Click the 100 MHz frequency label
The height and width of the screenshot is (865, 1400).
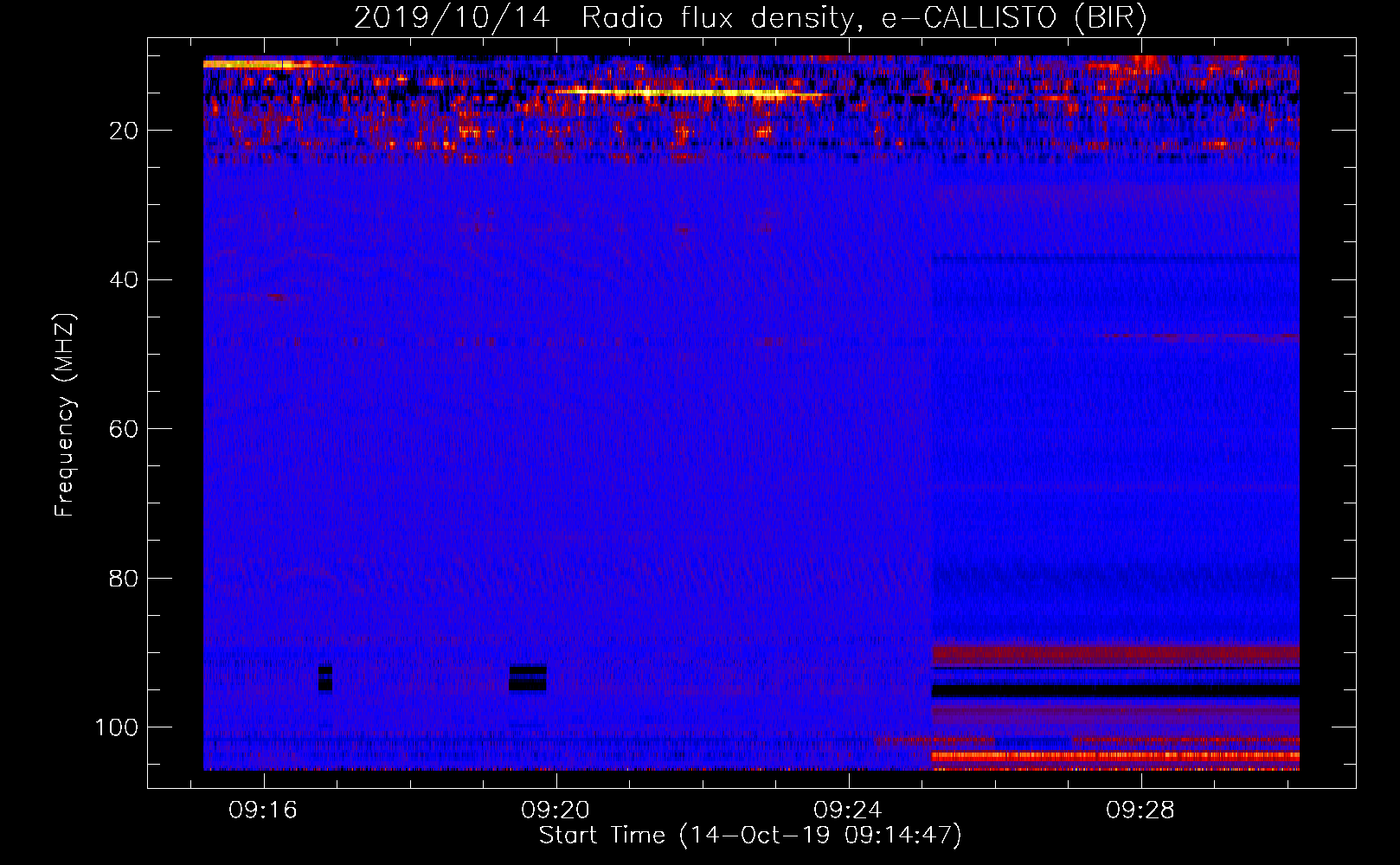[x=117, y=727]
